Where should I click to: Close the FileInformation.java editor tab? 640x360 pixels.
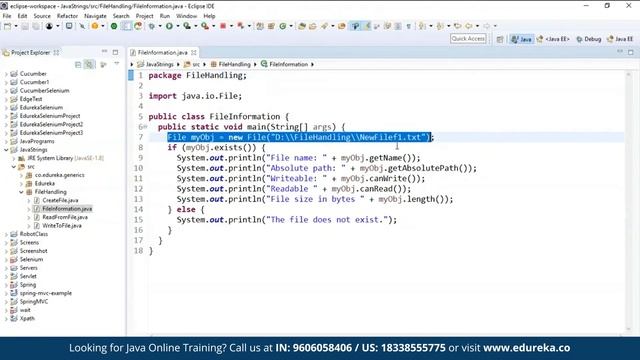point(194,52)
